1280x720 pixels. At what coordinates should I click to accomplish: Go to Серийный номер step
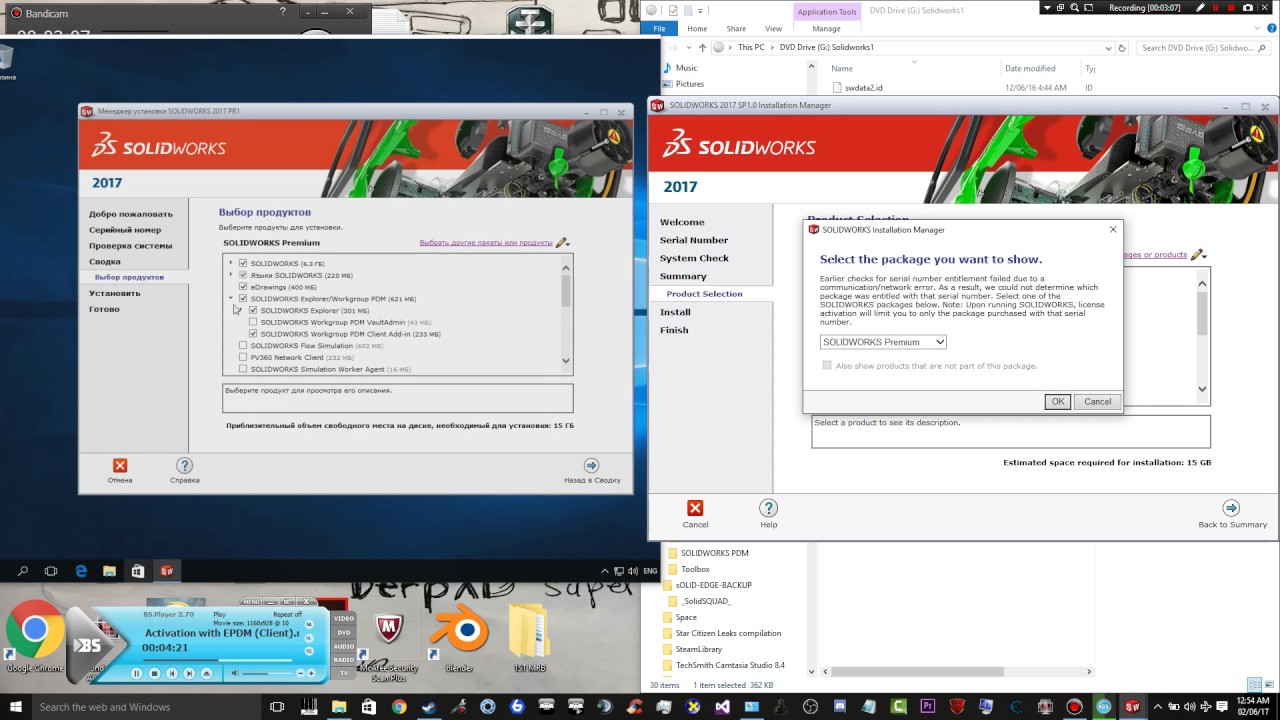125,230
